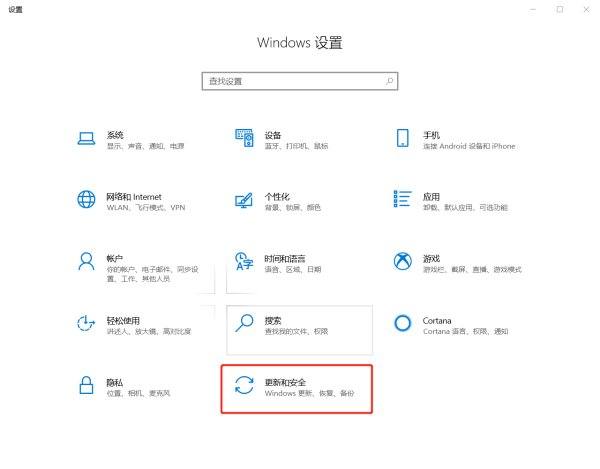Go to Cortana settings title
This screenshot has width=600, height=469.
point(437,321)
